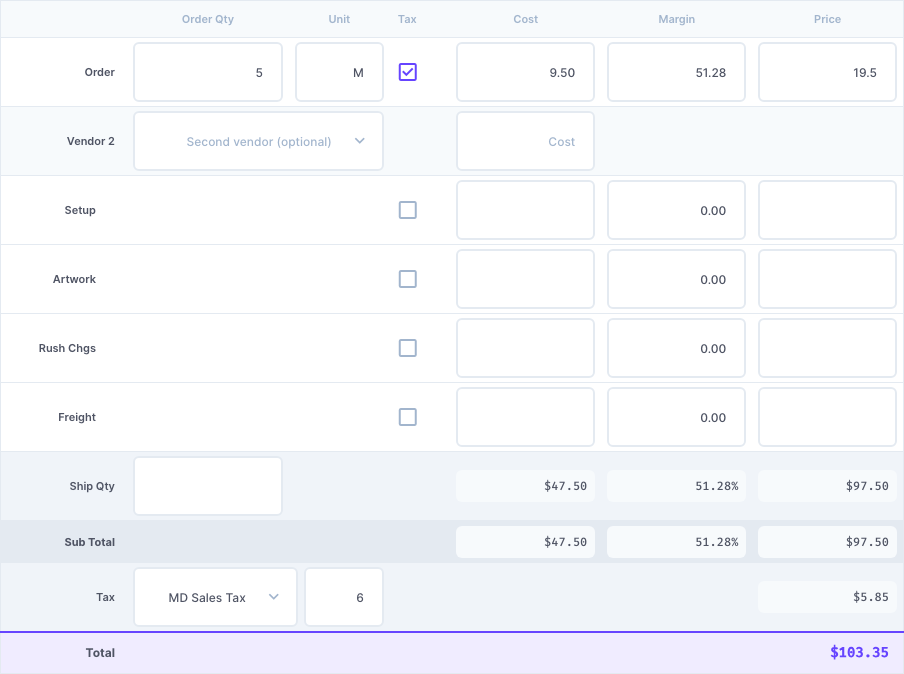The width and height of the screenshot is (904, 674).
Task: Edit the Order margin field 51.28
Action: pos(676,72)
